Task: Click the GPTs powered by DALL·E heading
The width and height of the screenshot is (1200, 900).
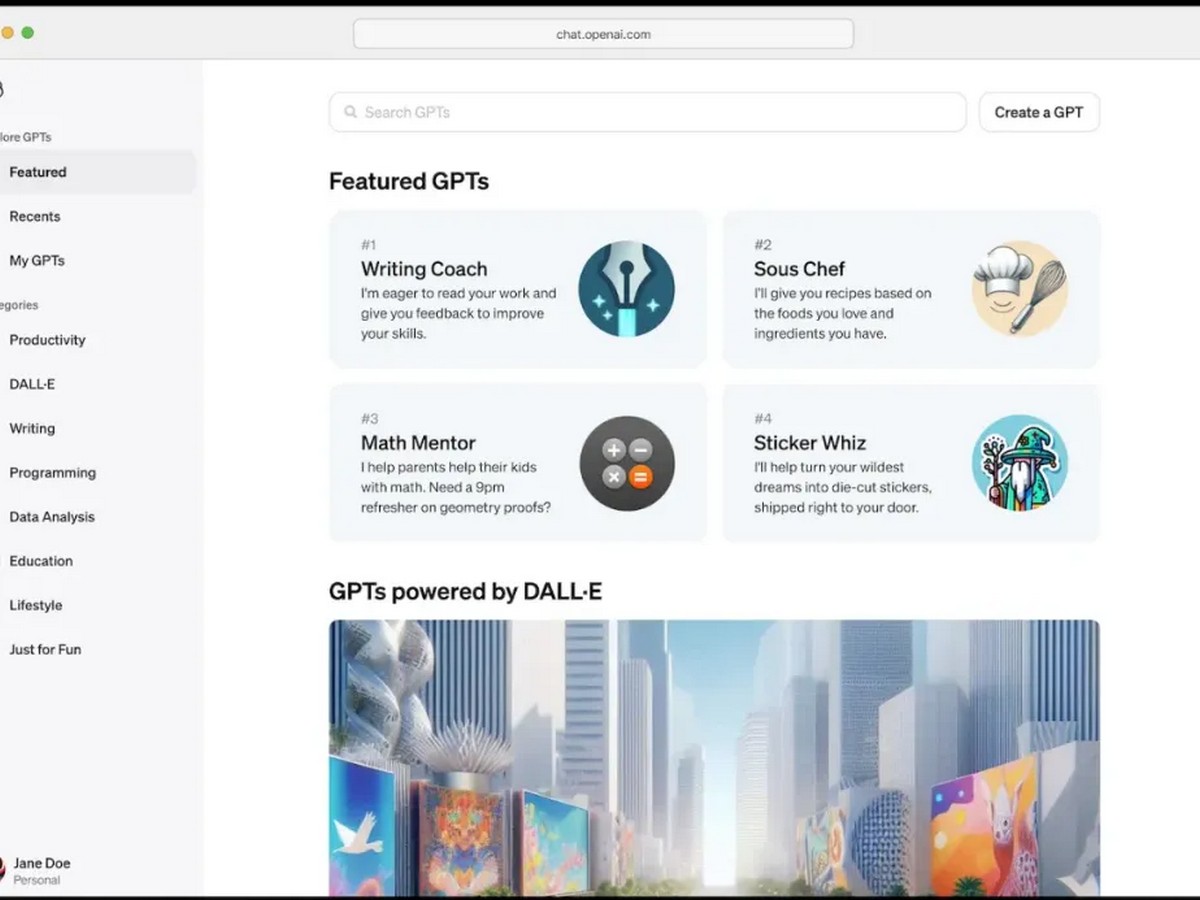Action: pos(465,591)
